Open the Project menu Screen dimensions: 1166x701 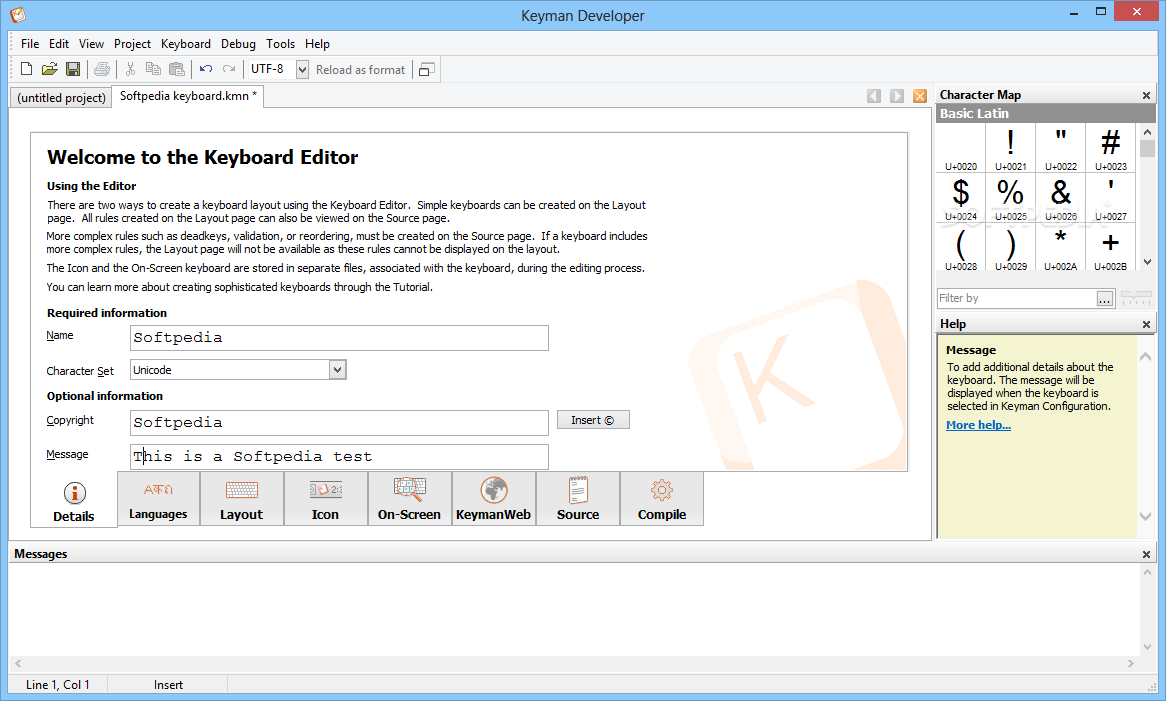tap(132, 44)
